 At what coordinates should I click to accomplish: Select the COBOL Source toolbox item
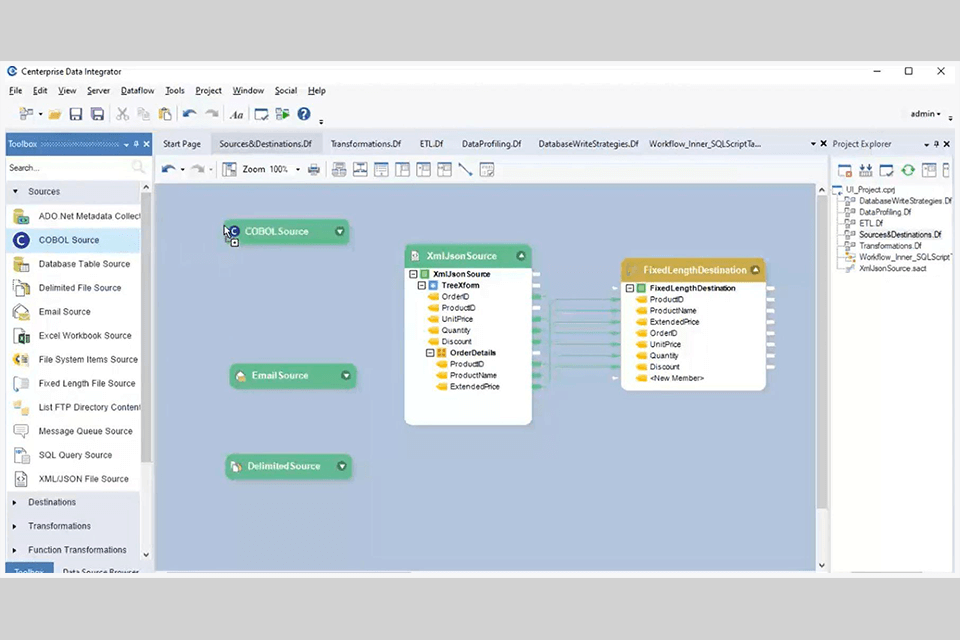(x=73, y=240)
